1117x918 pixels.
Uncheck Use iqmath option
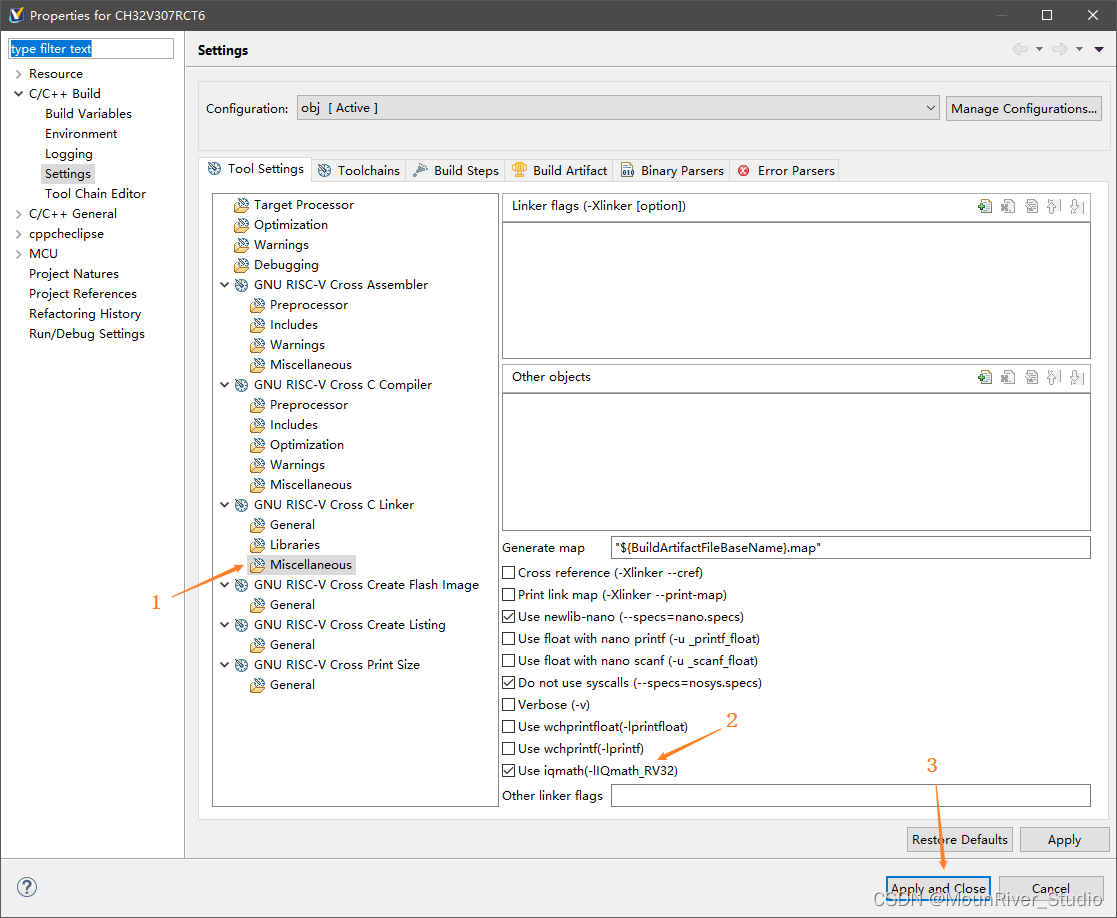(509, 771)
